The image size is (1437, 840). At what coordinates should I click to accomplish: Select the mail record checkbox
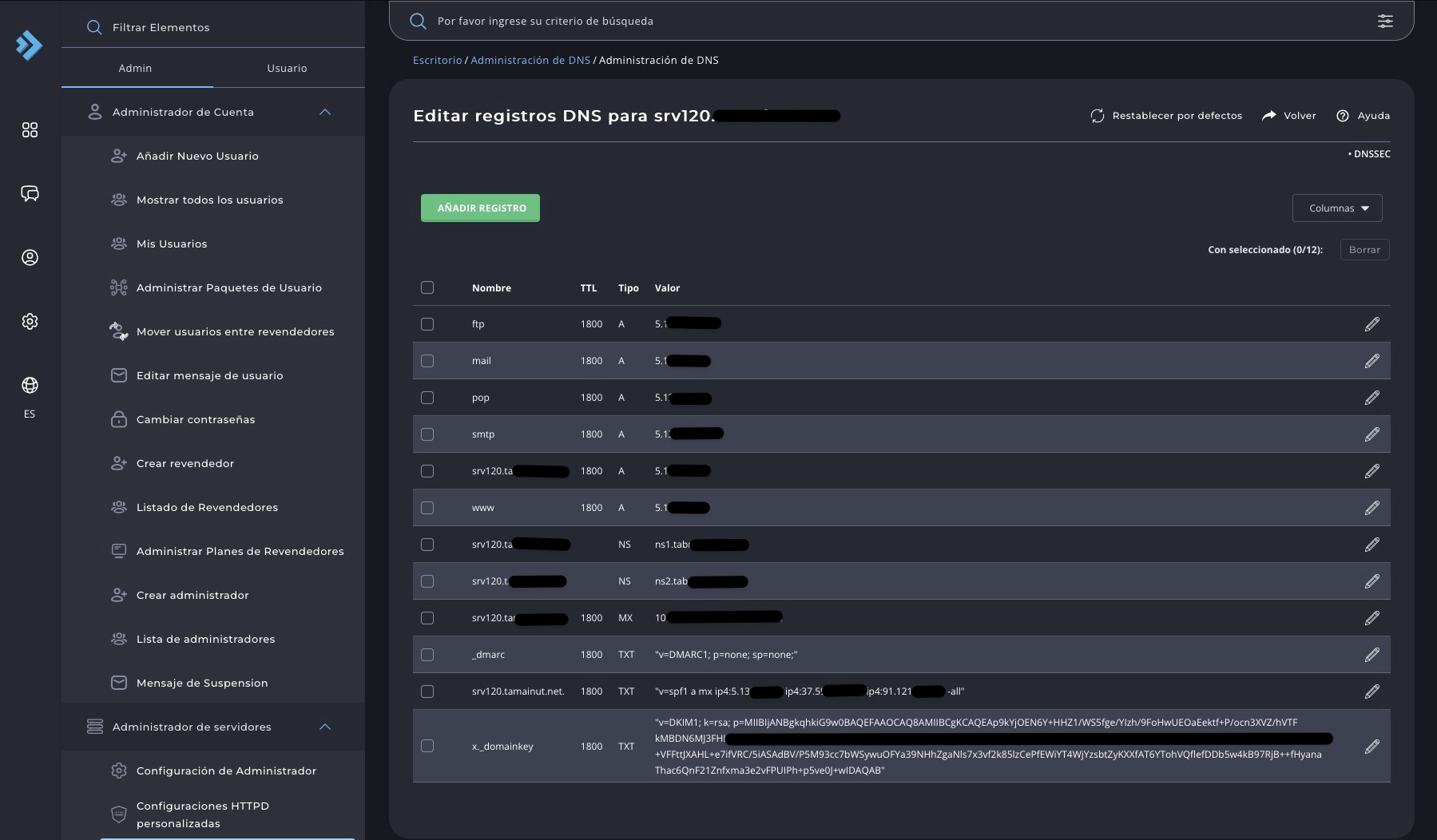pyautogui.click(x=427, y=361)
